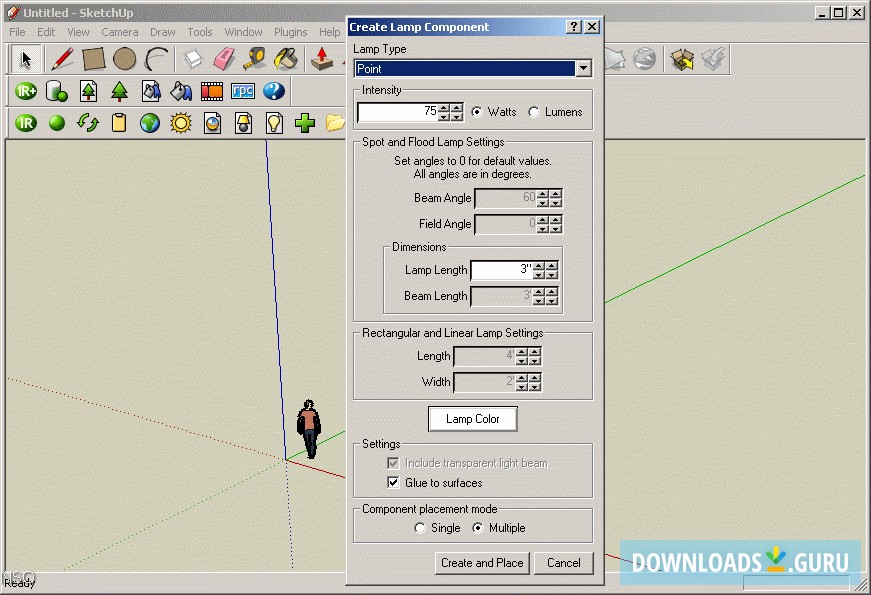Open the Plugins menu

[291, 32]
